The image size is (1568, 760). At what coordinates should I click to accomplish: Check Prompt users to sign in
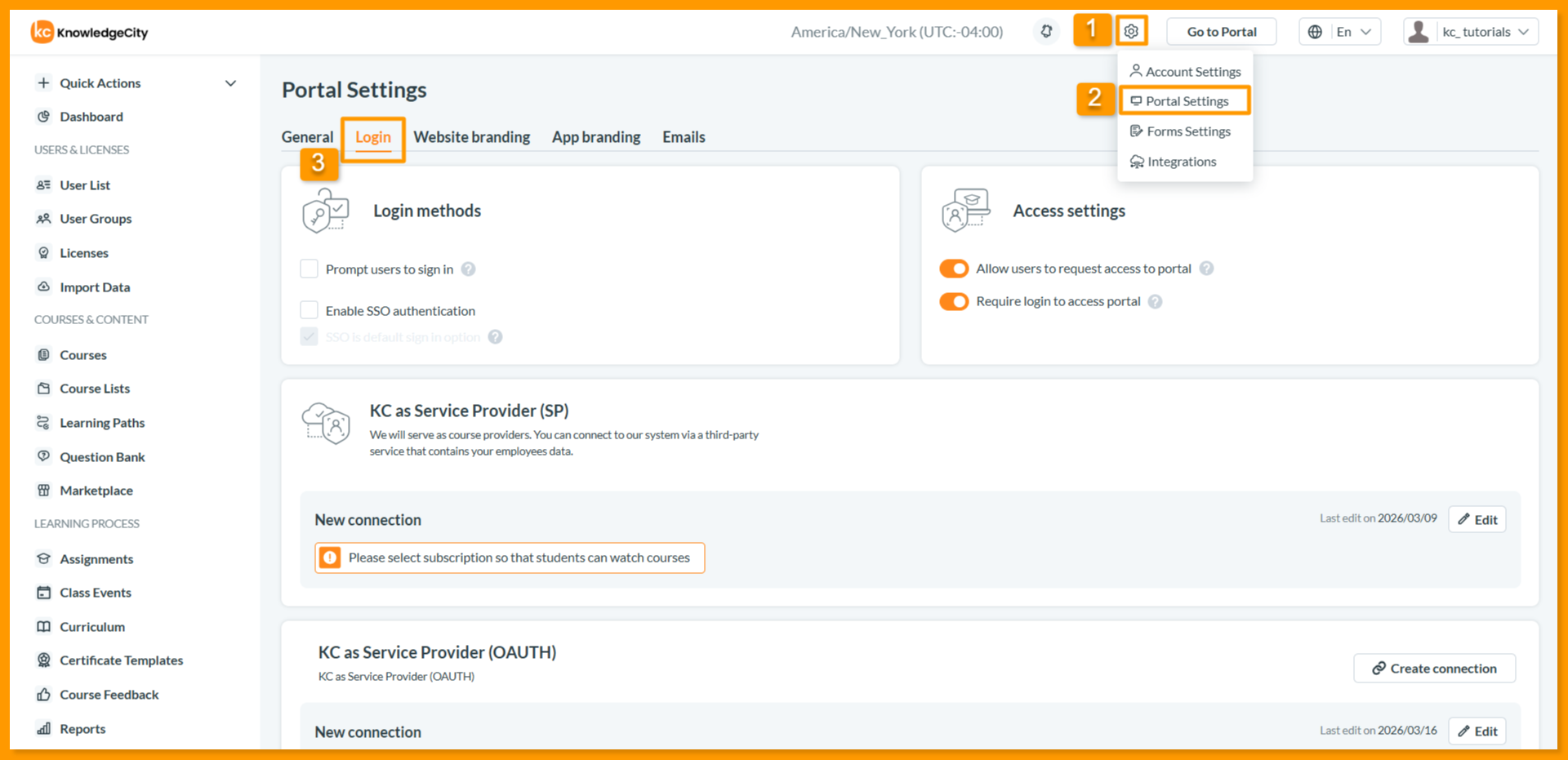[x=309, y=269]
